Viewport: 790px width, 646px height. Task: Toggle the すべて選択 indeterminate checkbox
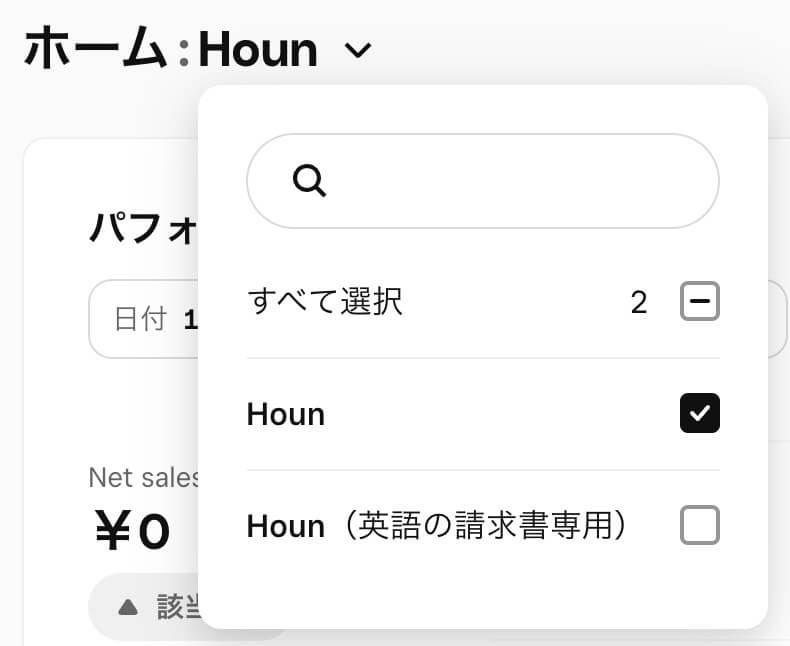point(699,301)
